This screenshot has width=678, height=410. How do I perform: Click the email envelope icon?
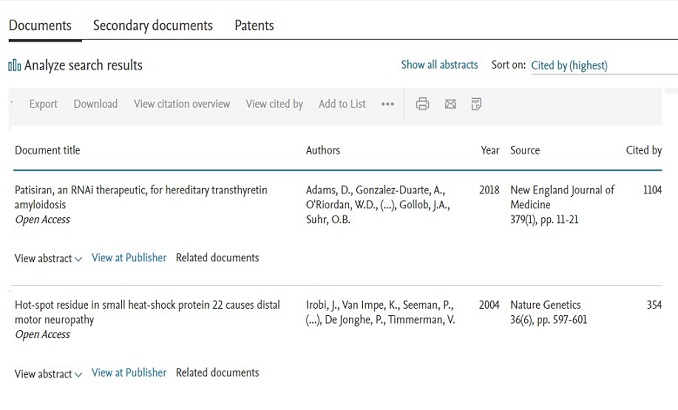tap(450, 104)
